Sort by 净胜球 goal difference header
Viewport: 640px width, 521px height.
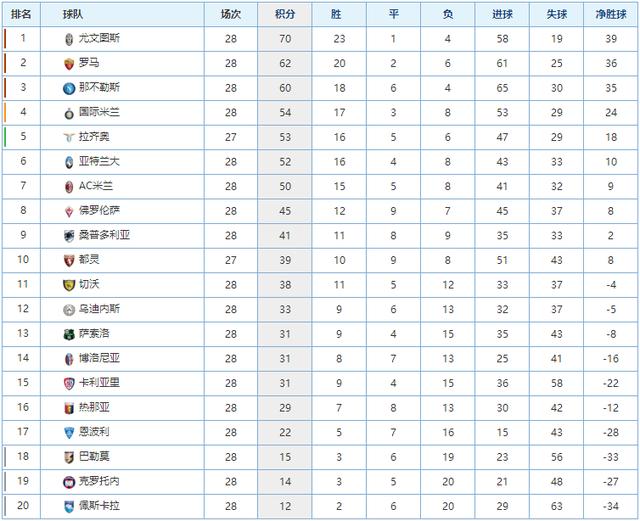click(x=611, y=15)
